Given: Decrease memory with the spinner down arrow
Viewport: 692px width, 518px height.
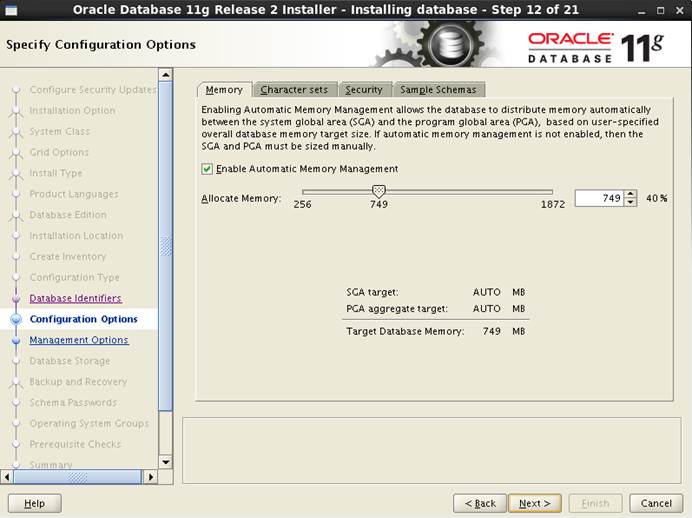Looking at the screenshot, I should point(631,202).
